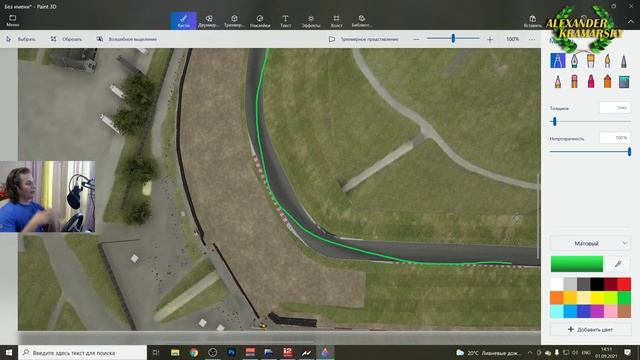Image resolution: width=640 pixels, height=360 pixels.
Task: Open the Эффекты (Effects) tab
Action: 311,20
